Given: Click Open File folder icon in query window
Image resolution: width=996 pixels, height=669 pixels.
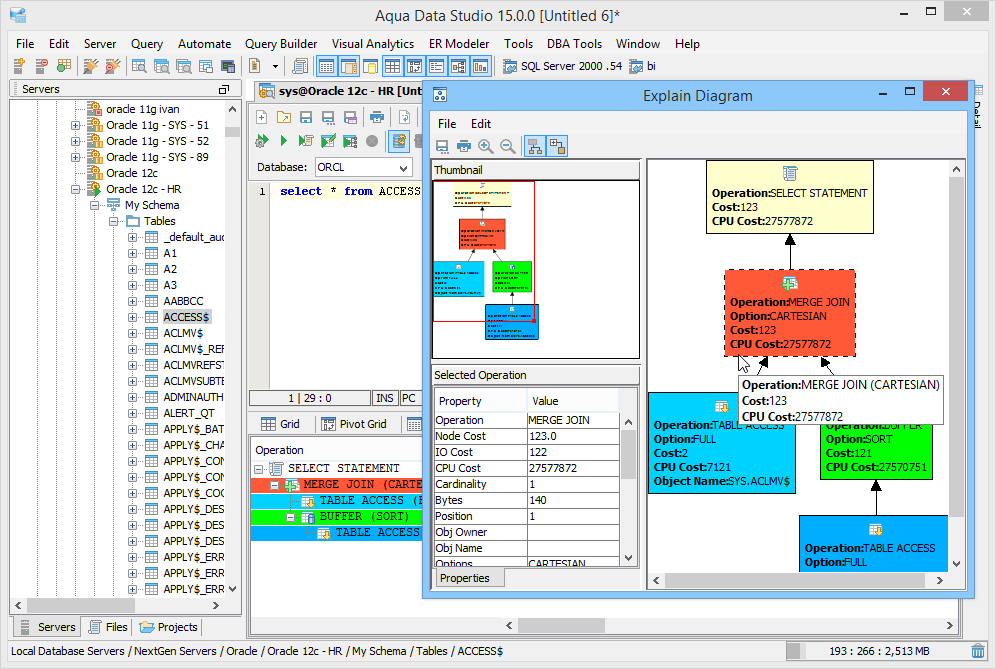Looking at the screenshot, I should [x=284, y=117].
